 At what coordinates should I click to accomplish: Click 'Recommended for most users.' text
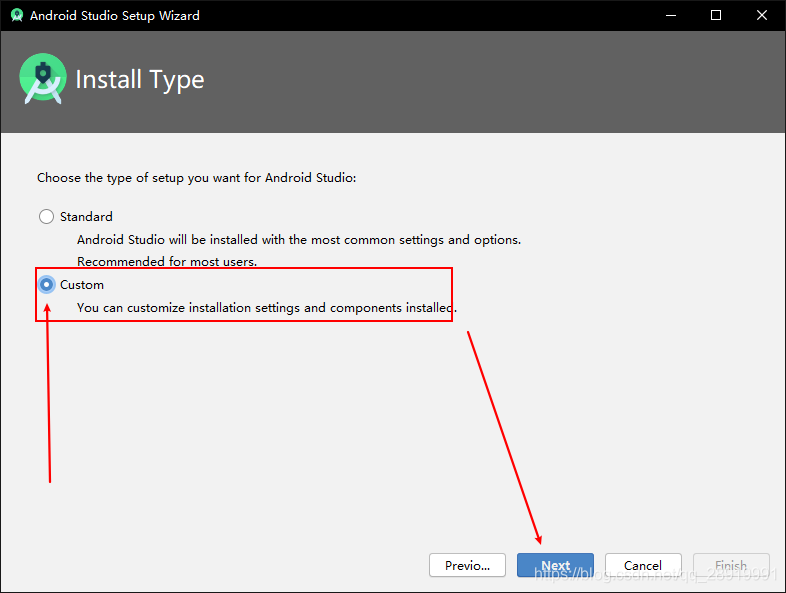point(167,262)
